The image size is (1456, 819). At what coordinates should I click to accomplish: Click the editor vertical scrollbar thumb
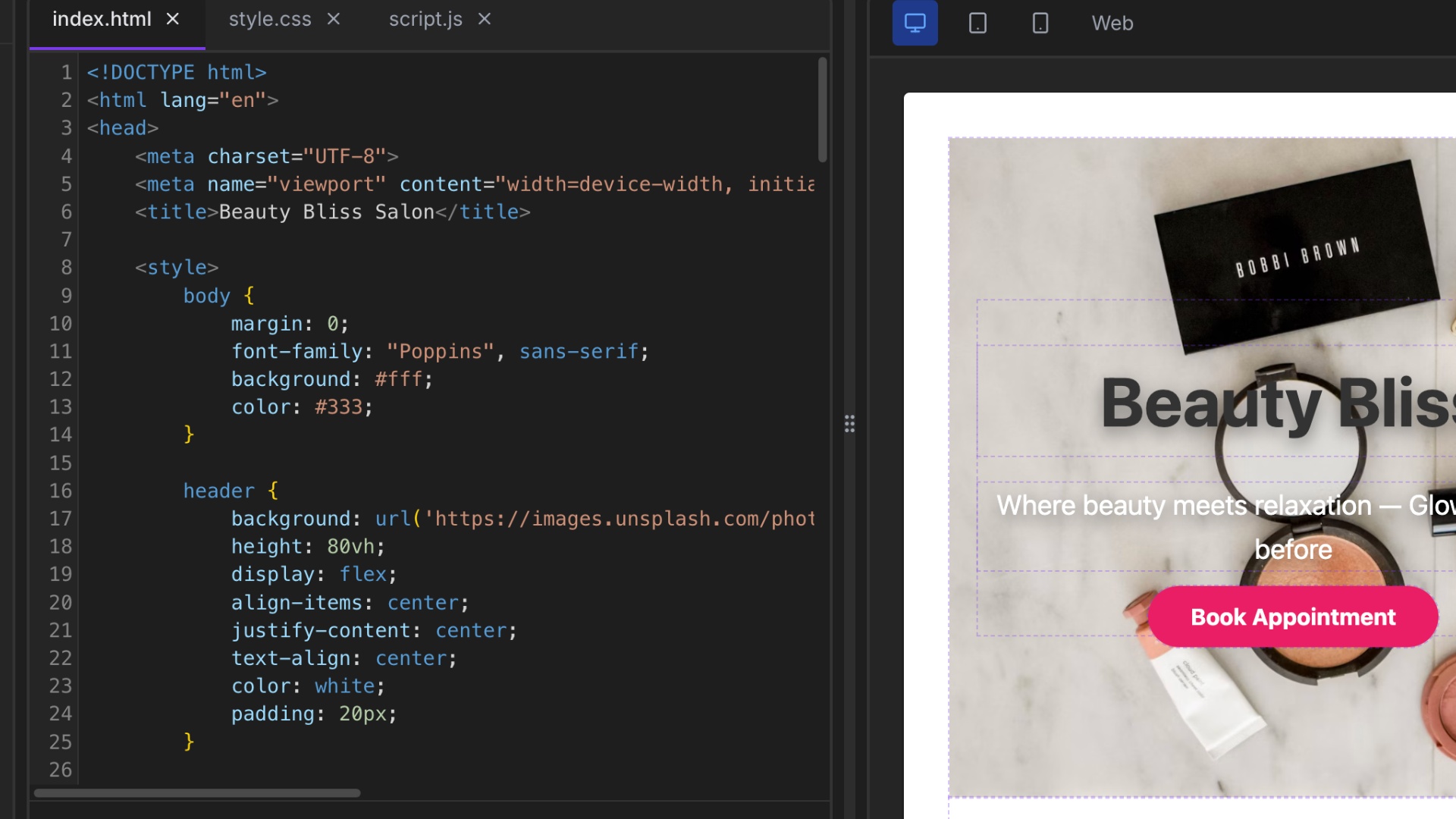pyautogui.click(x=822, y=110)
